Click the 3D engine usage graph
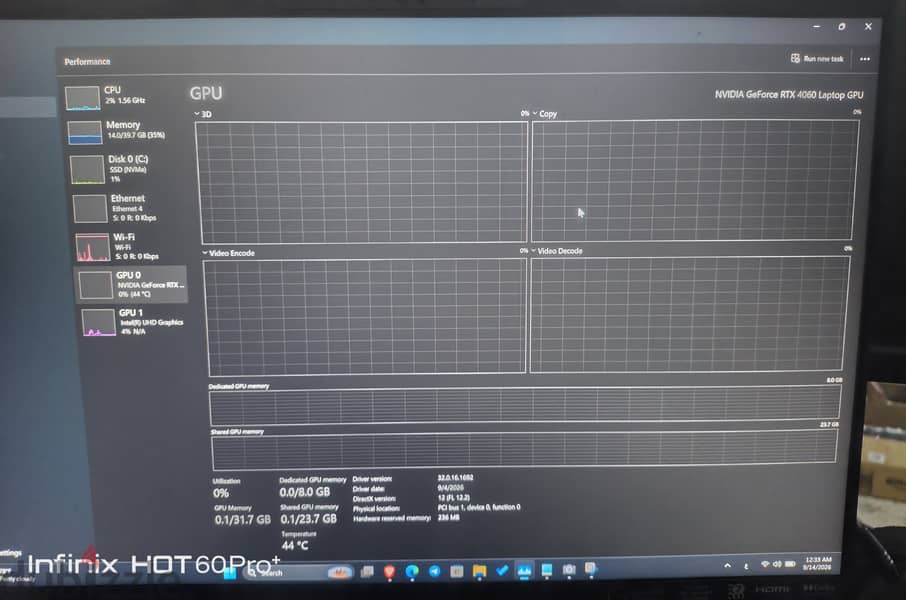Image resolution: width=906 pixels, height=600 pixels. (362, 182)
